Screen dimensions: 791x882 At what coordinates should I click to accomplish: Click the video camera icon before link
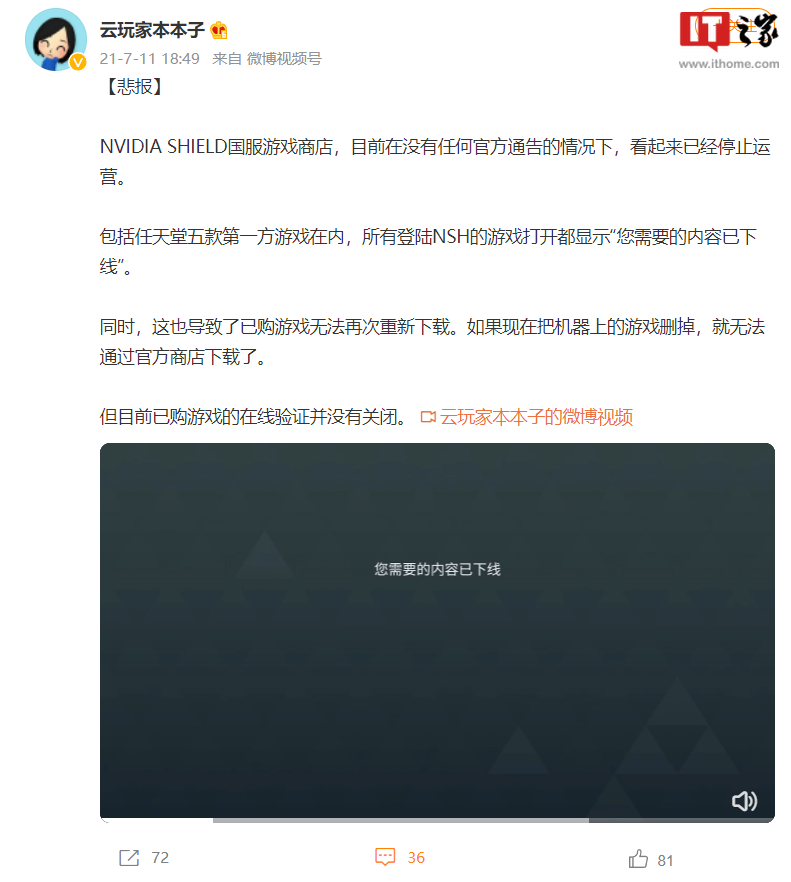click(428, 417)
